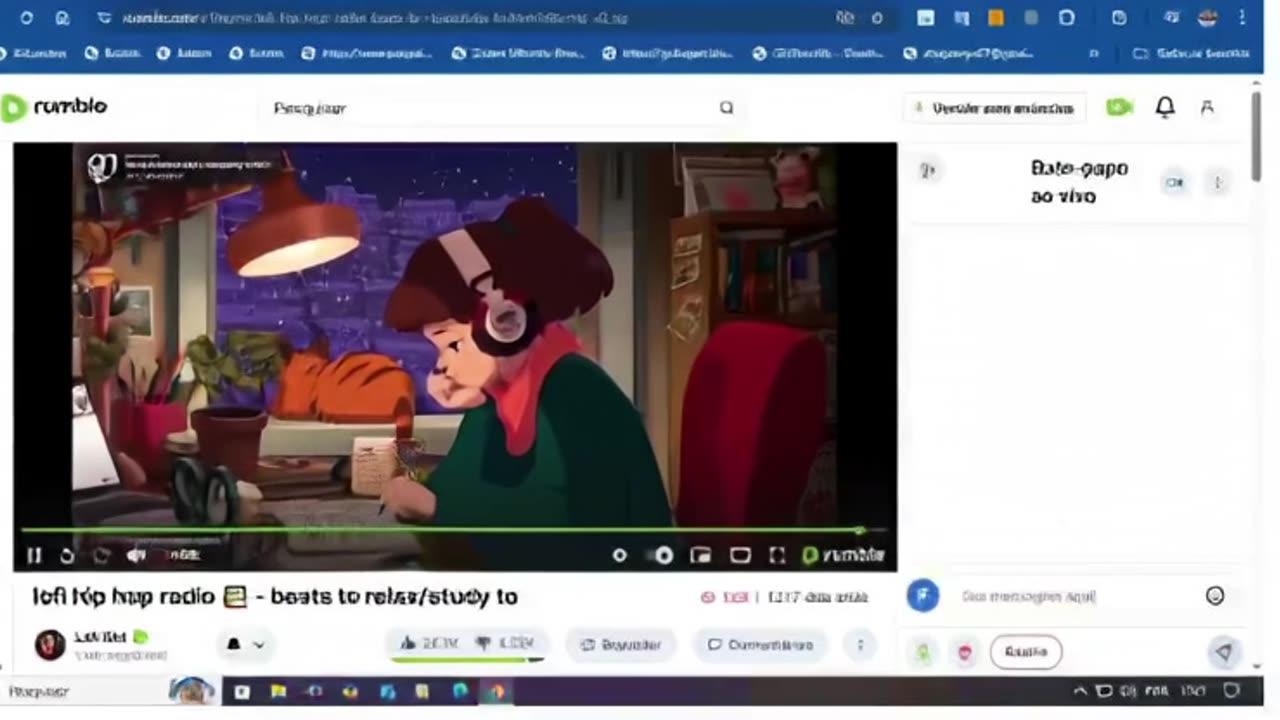The image size is (1280, 720).
Task: Open the browser profile avatar
Action: (1208, 18)
